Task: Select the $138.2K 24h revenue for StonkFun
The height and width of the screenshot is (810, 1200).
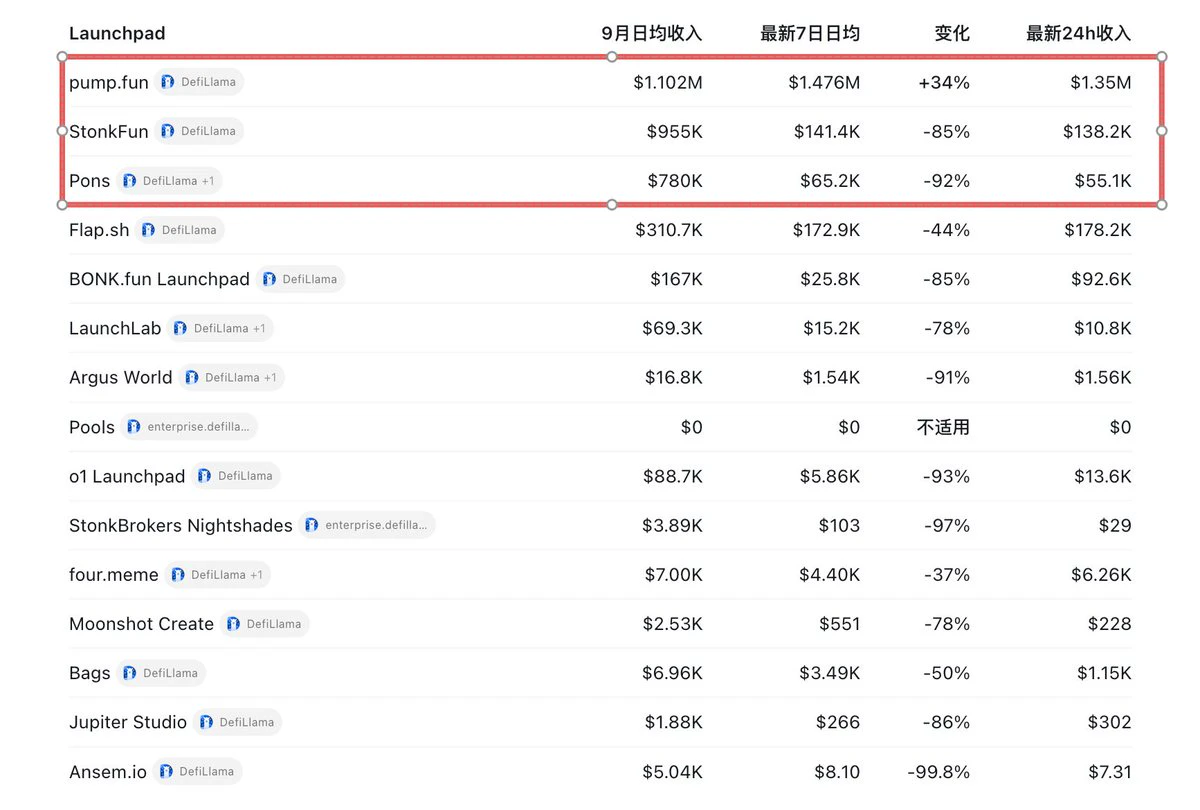Action: click(x=1098, y=131)
